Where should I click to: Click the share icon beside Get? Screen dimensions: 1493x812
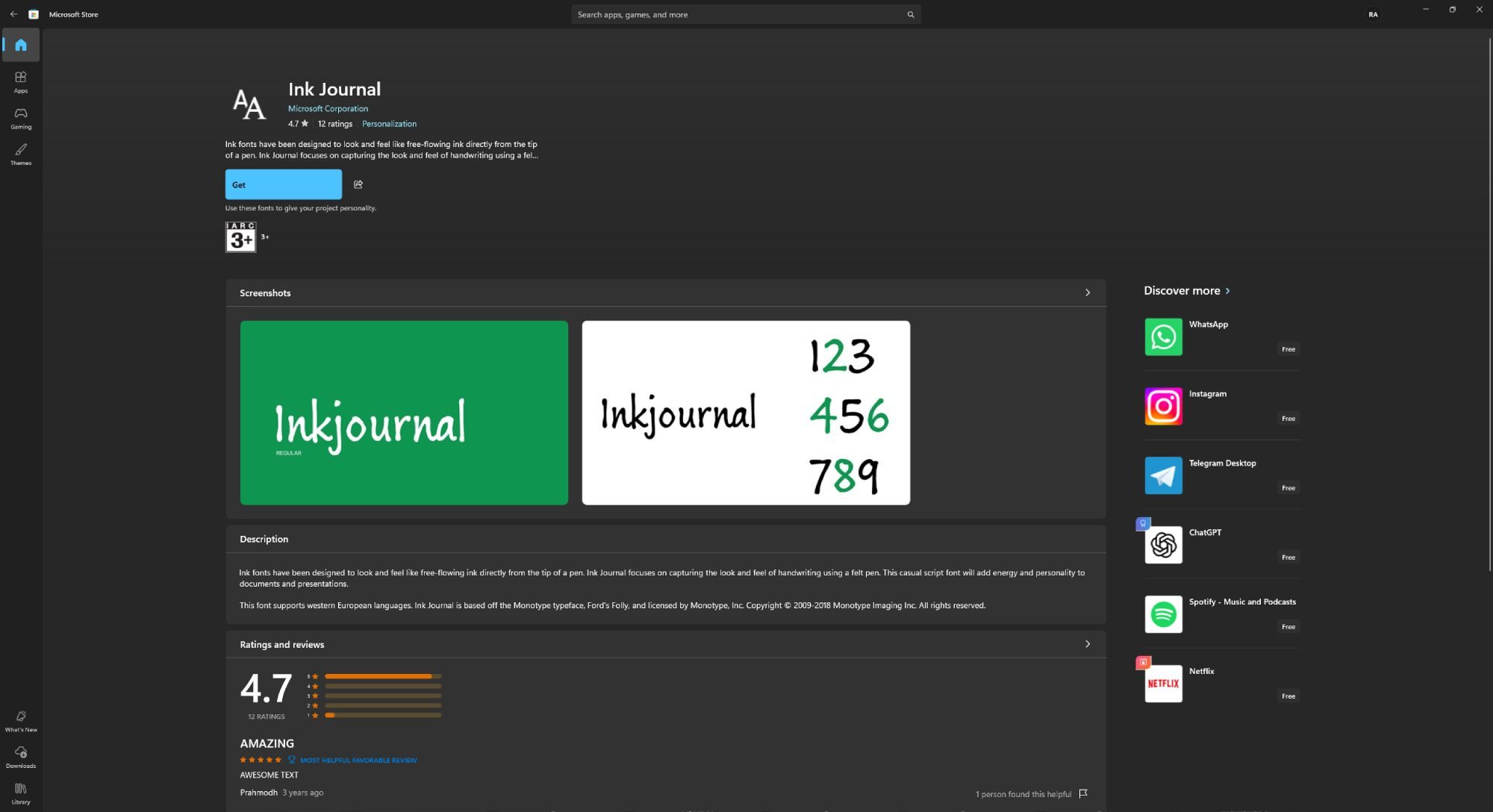click(x=358, y=184)
